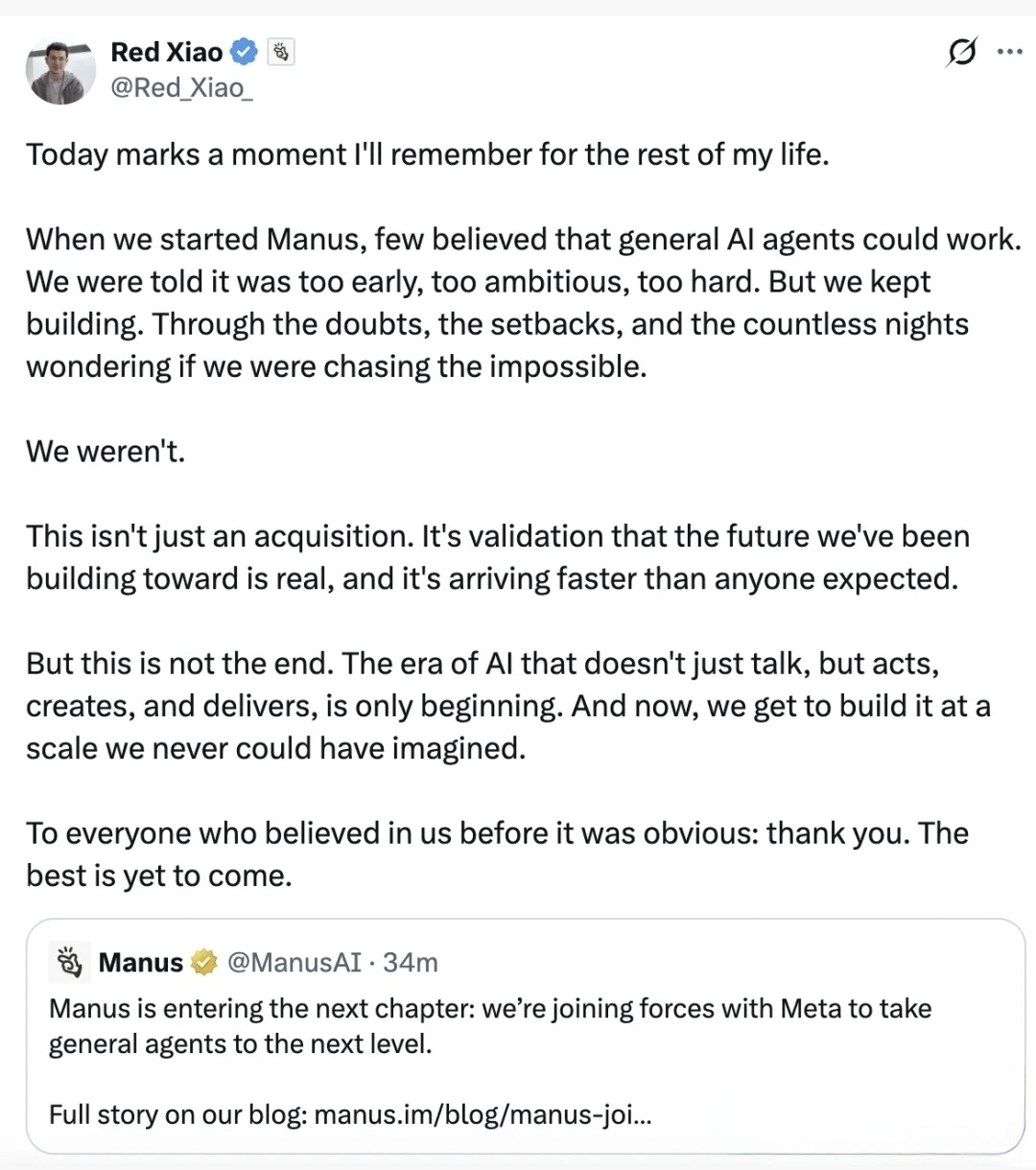This screenshot has height=1170, width=1036.
Task: Open the @ManusAI handle
Action: click(x=294, y=962)
